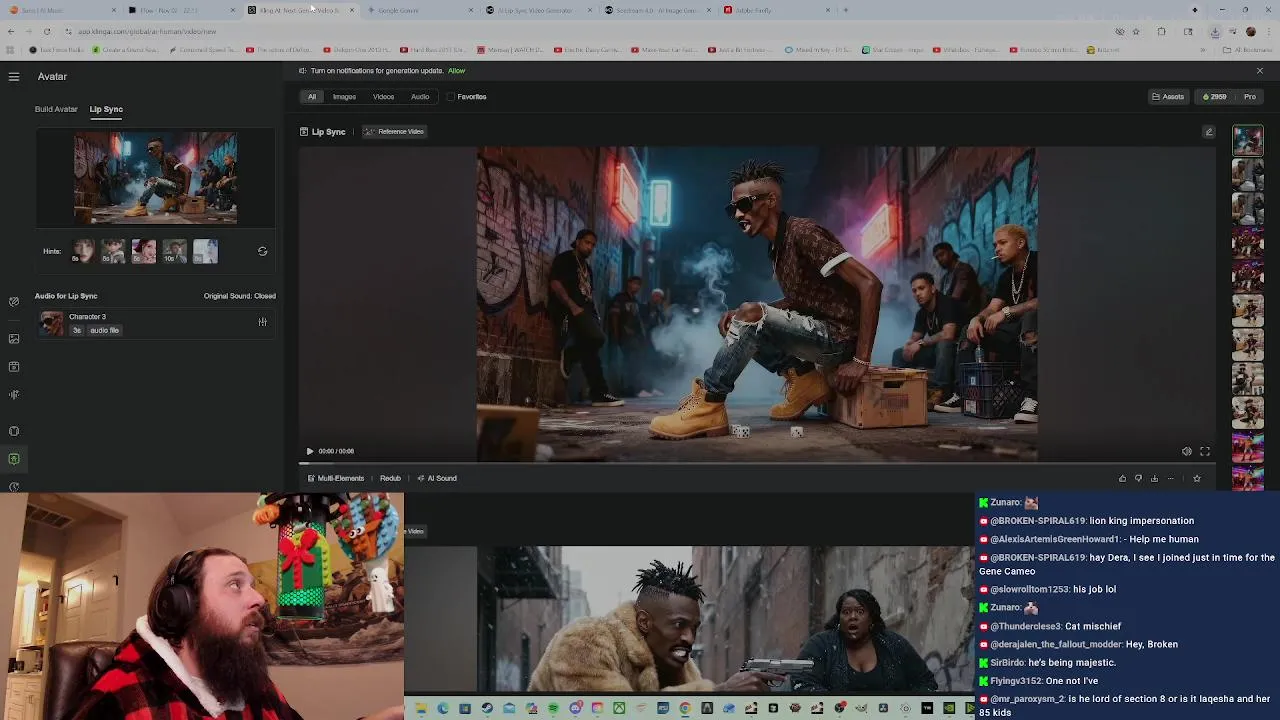Click the 3s duration tag
The width and height of the screenshot is (1280, 720).
coord(76,330)
